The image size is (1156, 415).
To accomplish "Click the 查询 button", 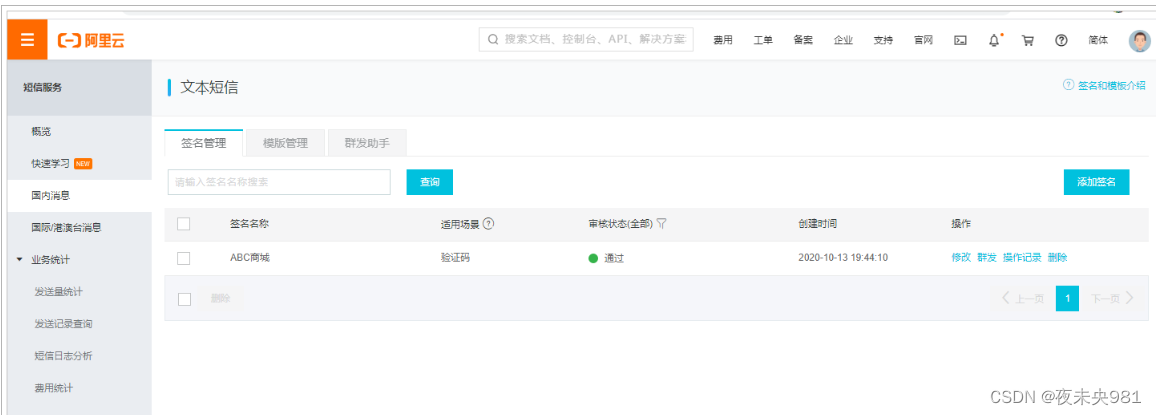I will click(430, 182).
